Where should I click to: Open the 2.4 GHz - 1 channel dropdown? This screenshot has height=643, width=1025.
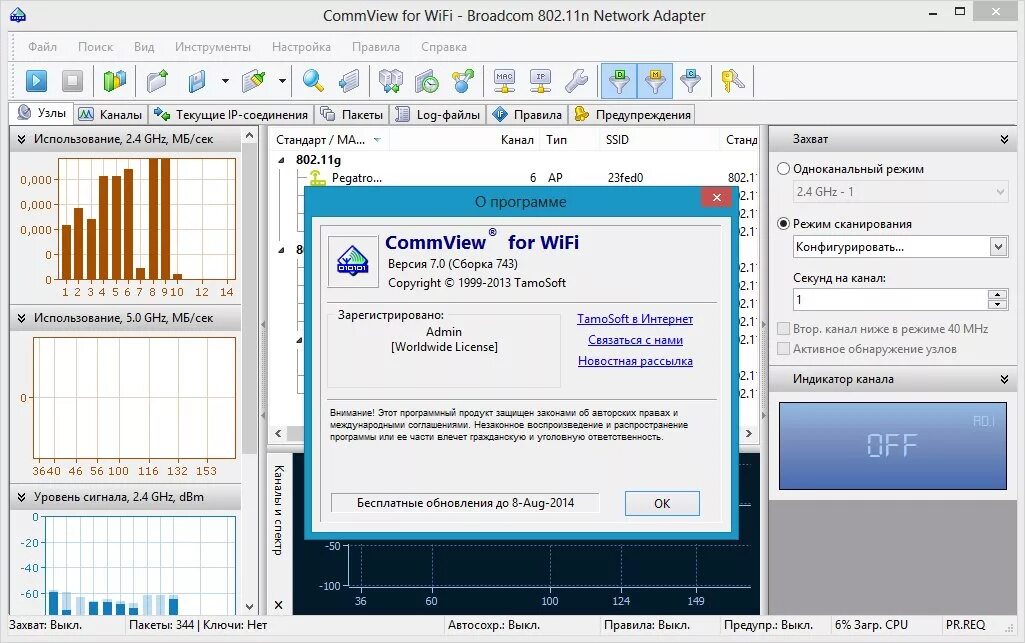[899, 191]
